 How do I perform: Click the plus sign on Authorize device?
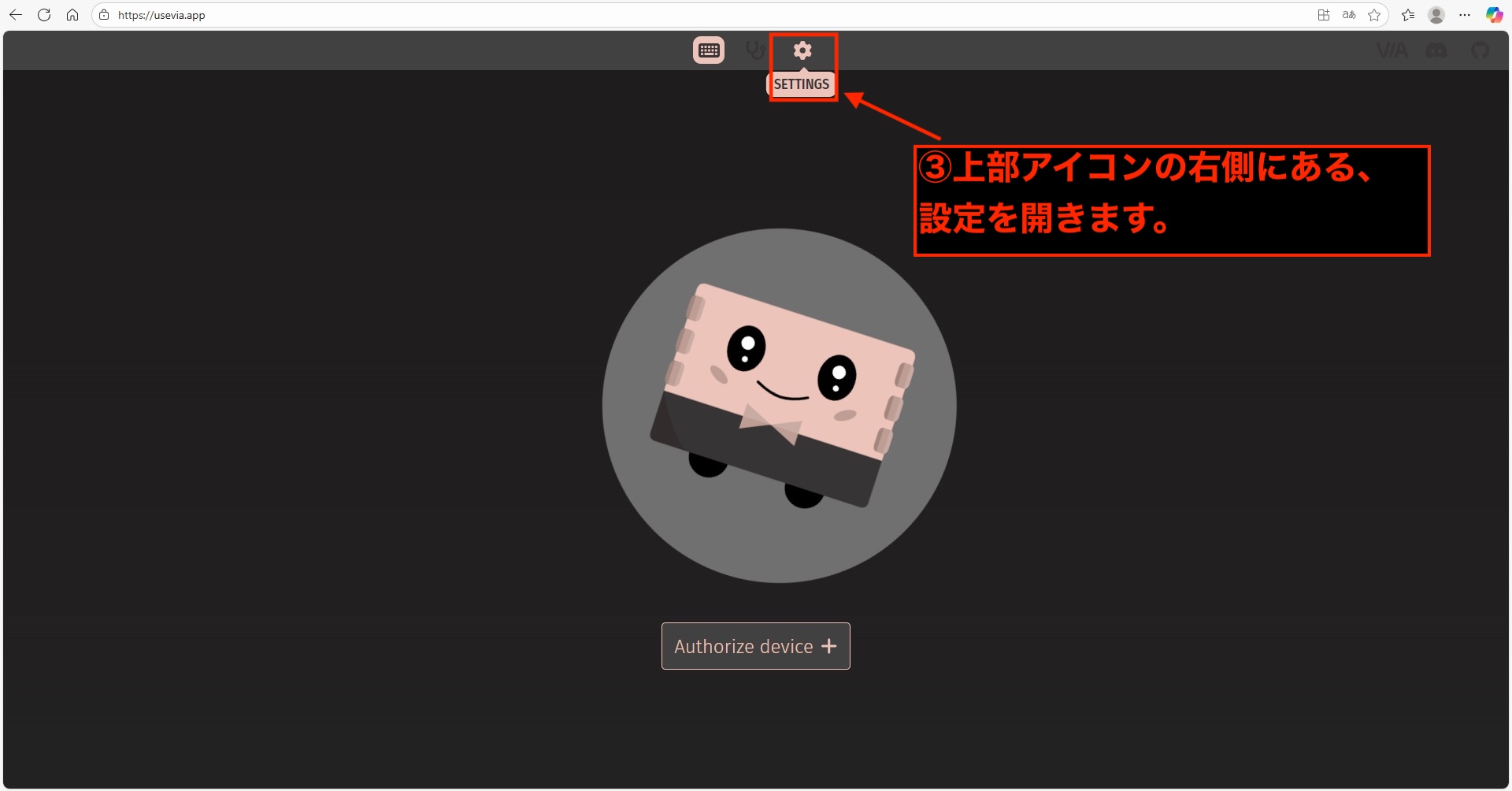(x=828, y=646)
